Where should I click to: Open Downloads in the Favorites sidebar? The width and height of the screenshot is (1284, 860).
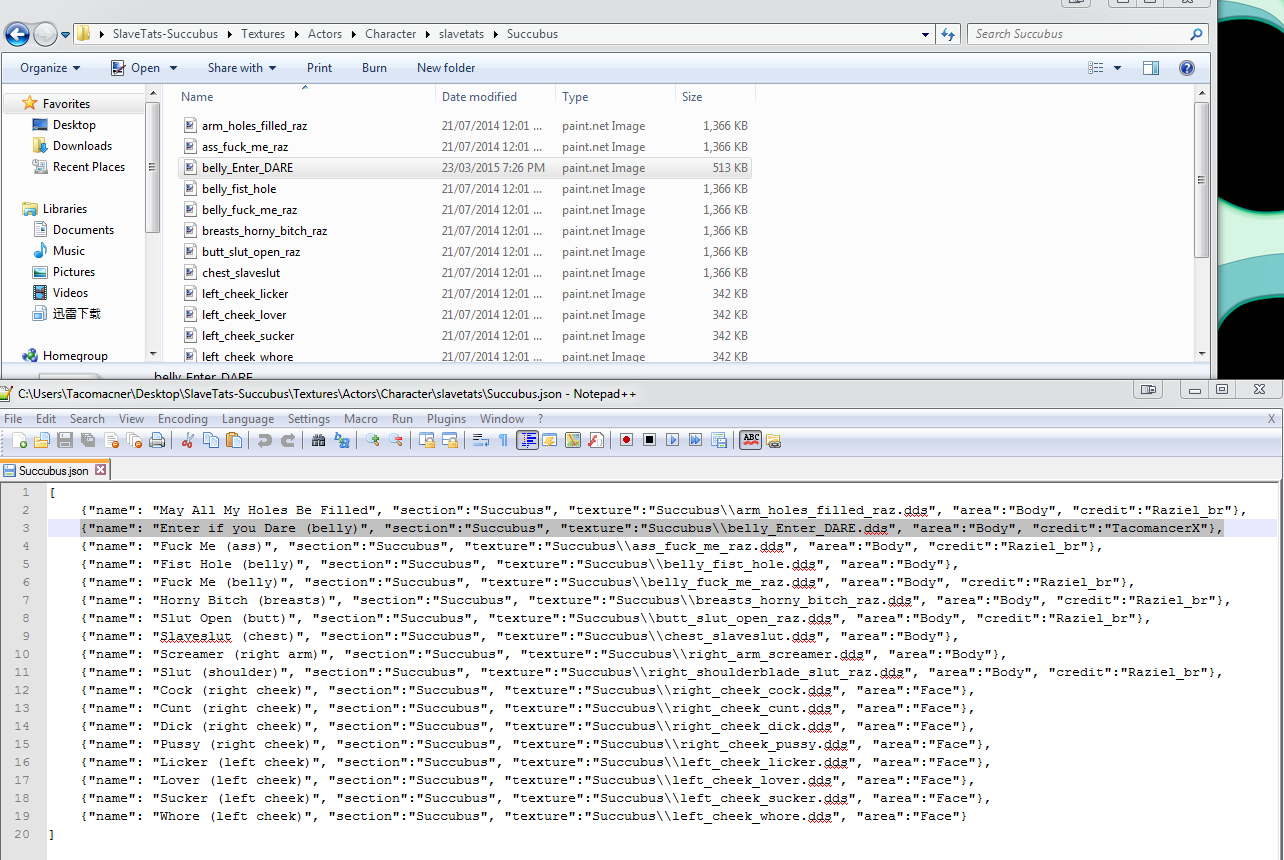tap(82, 146)
